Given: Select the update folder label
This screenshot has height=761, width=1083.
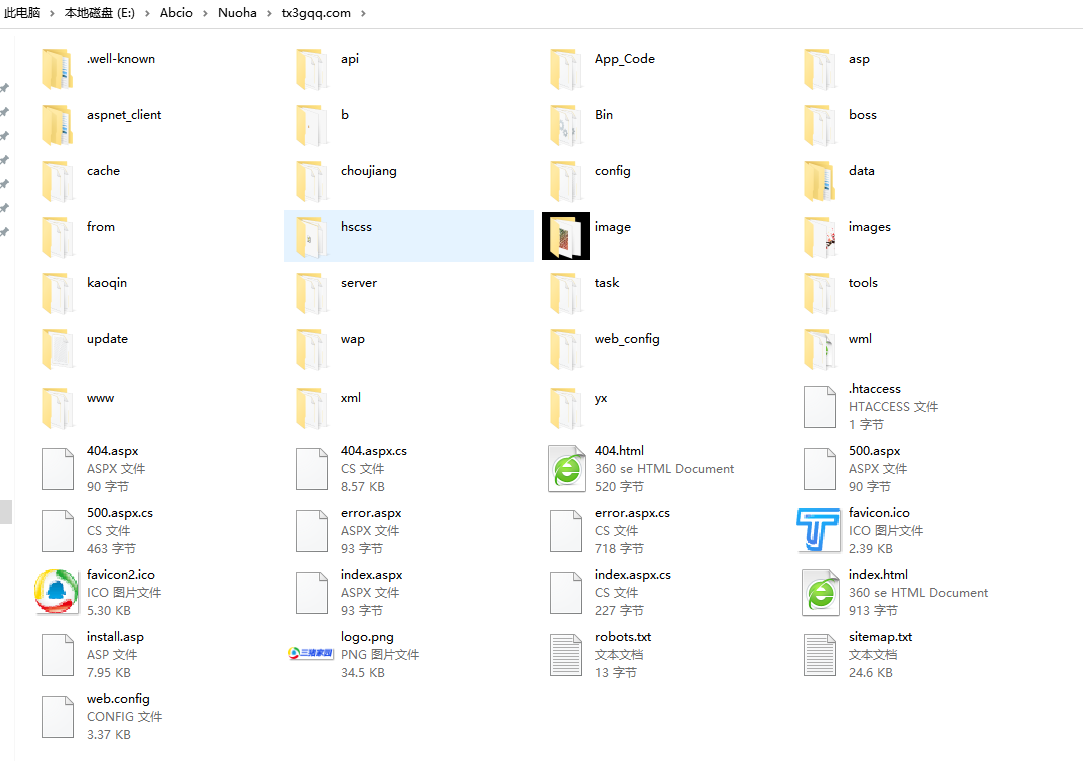Looking at the screenshot, I should (x=107, y=339).
